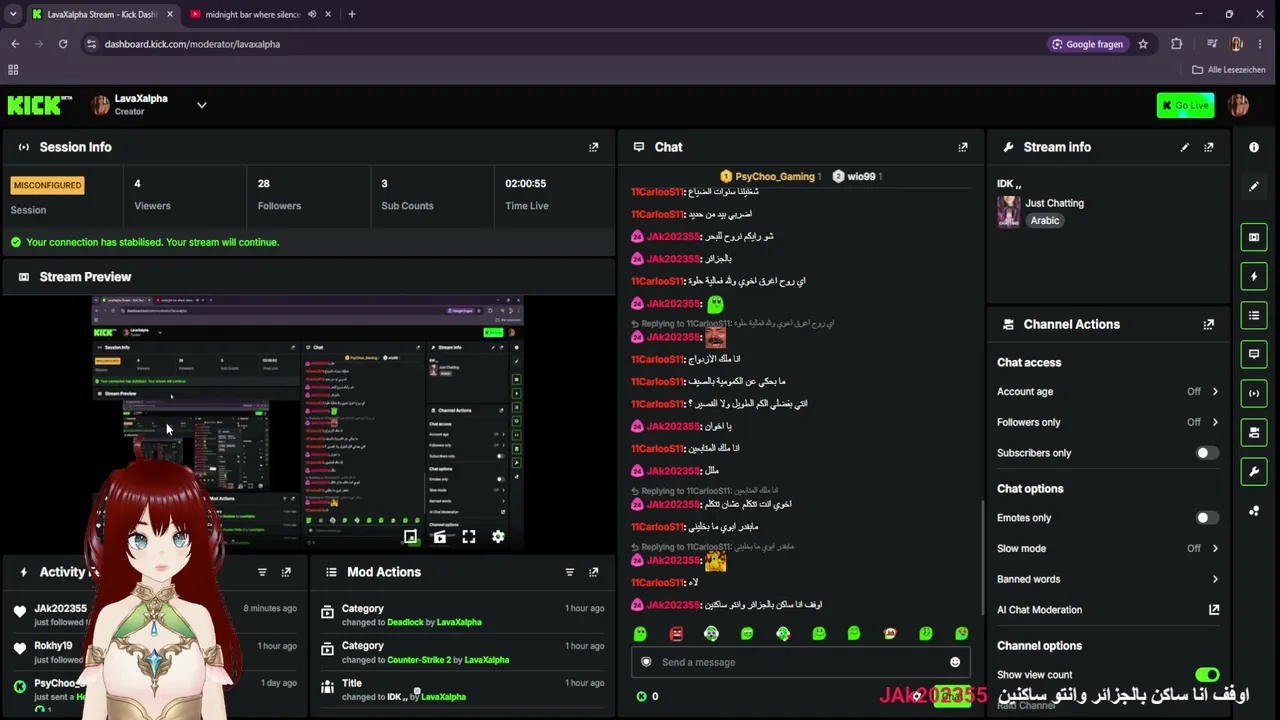The image size is (1280, 720).
Task: Click the MISCONFIGURED session badge
Action: pyautogui.click(x=47, y=185)
